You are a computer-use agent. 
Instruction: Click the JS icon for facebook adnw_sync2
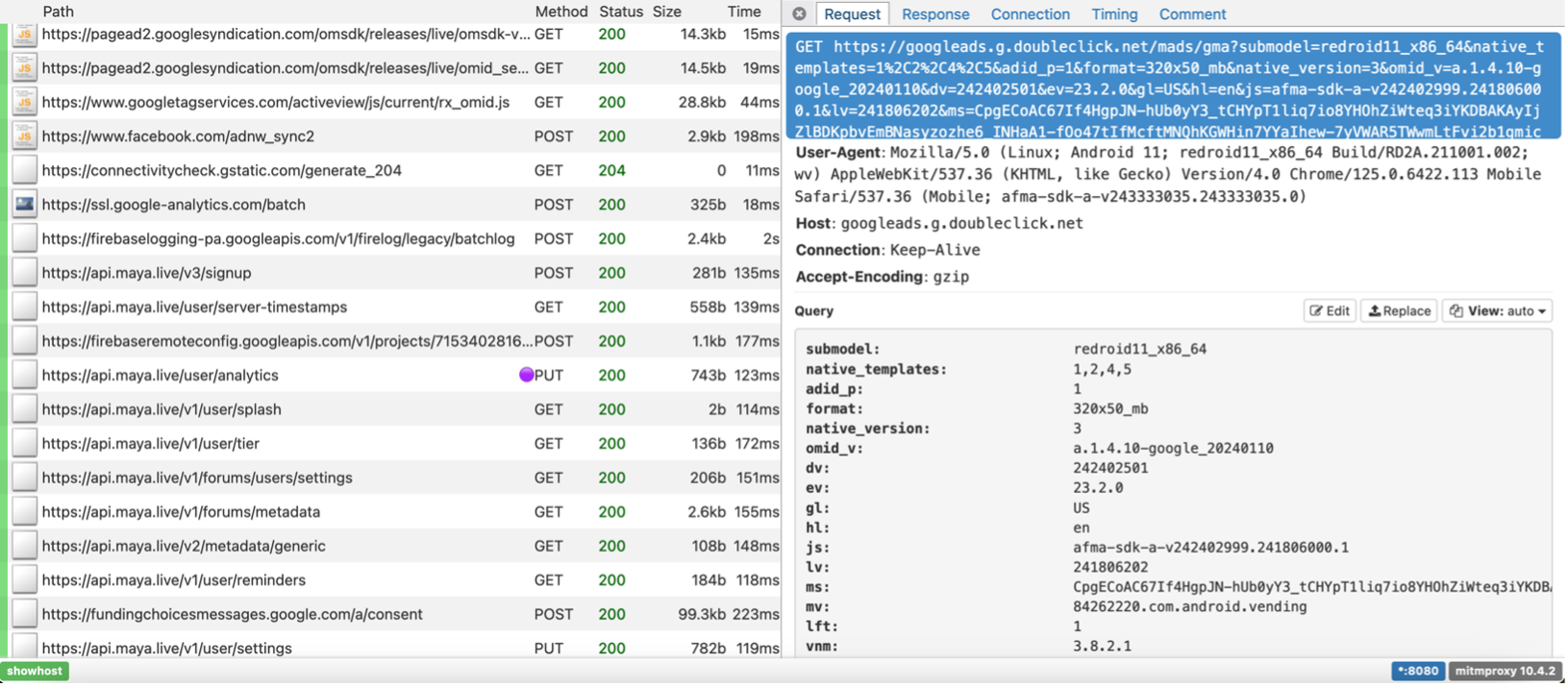24,136
